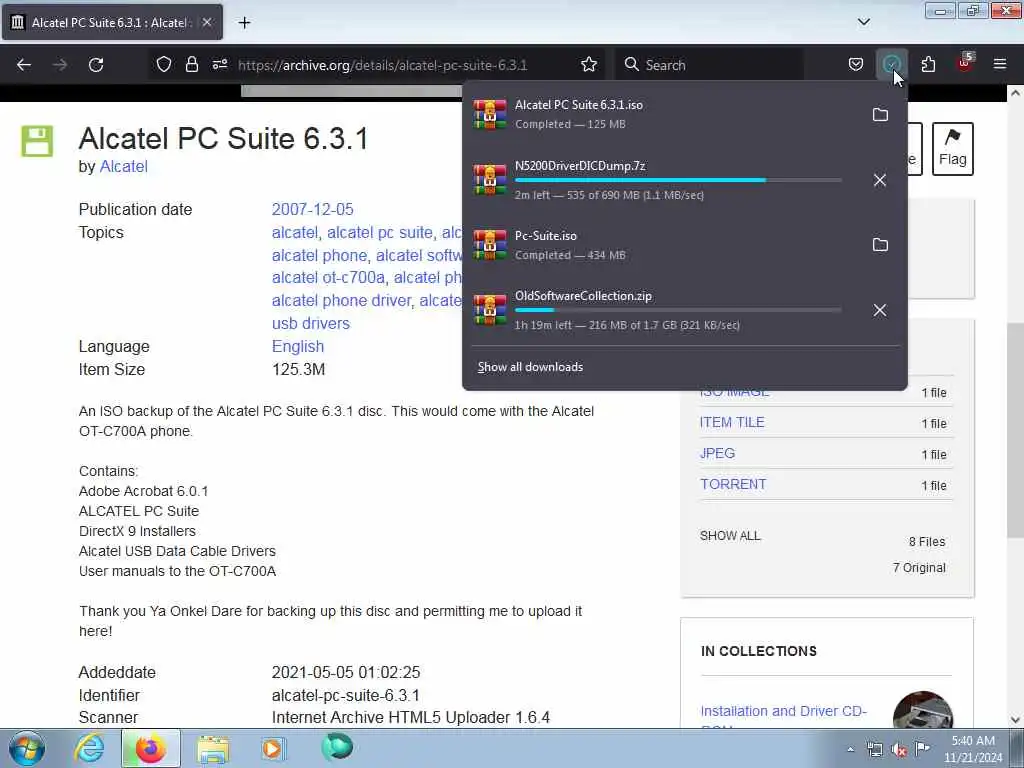
Task: Open the 'alcatel pc suite' topic link
Action: [380, 232]
